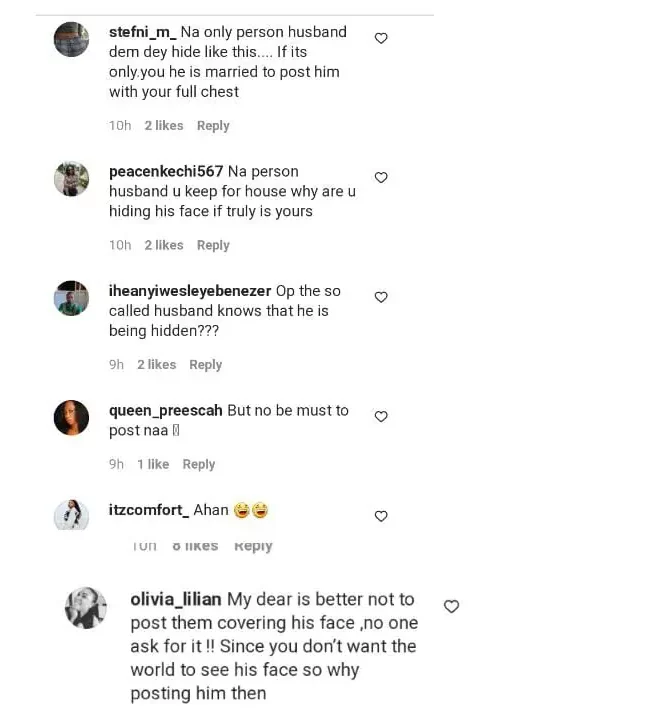Open stefni_m_ profile picture
Screen dimensions: 660x720
71,39
